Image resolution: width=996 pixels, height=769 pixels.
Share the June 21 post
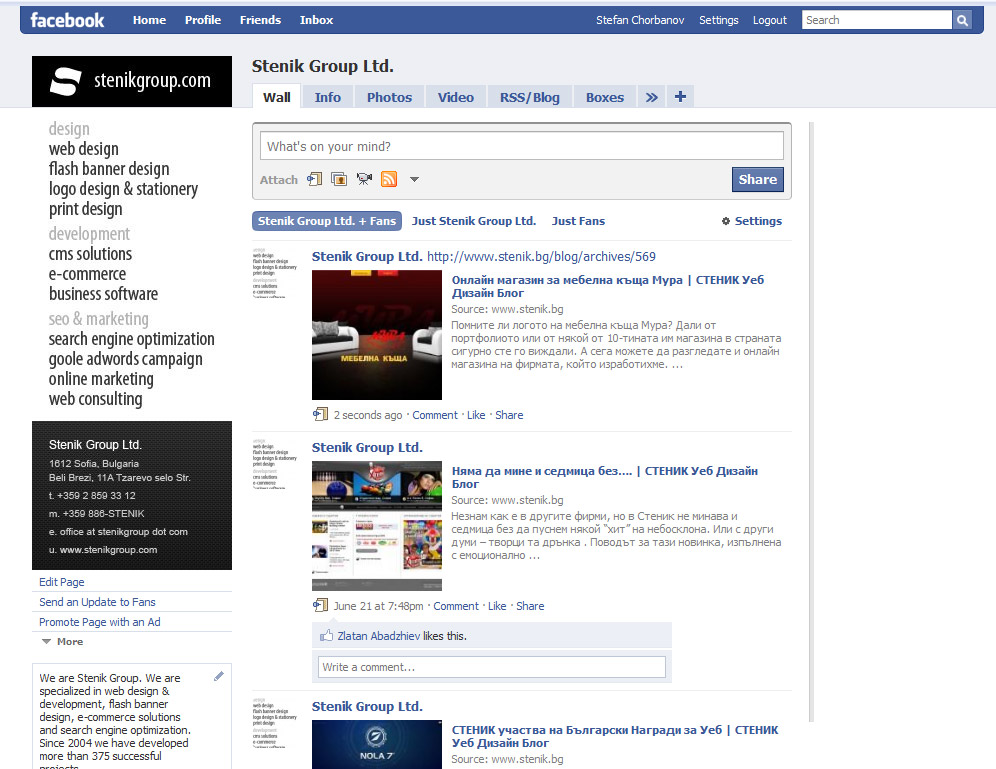click(530, 606)
